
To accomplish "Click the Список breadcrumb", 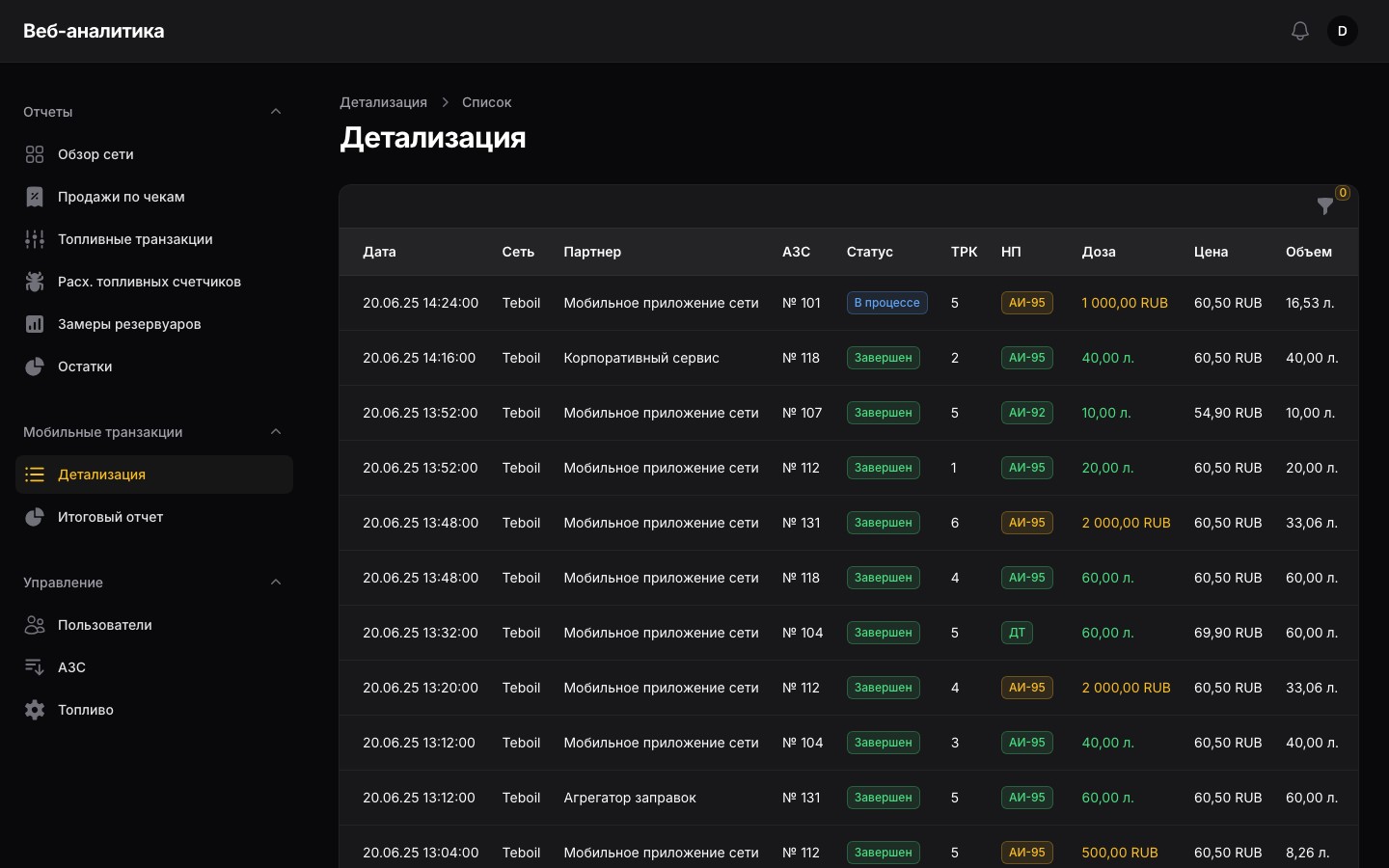I will point(486,102).
